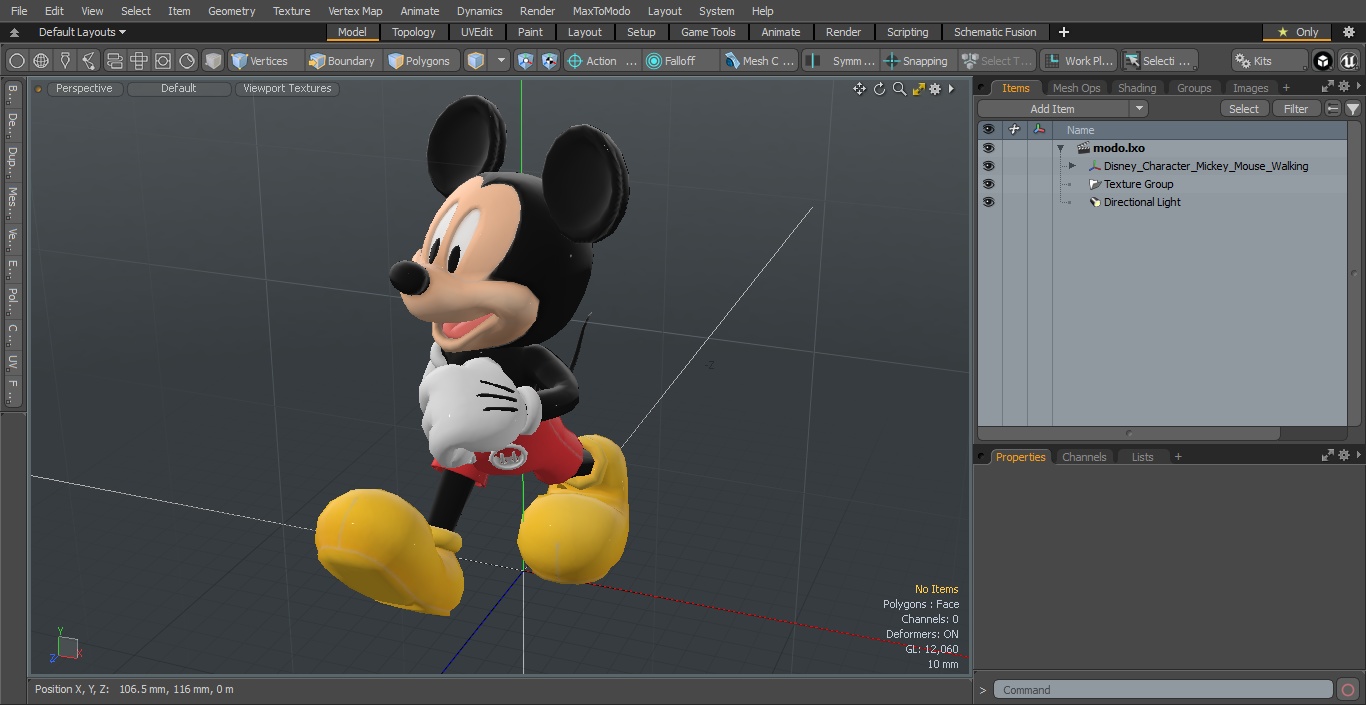Click the cross-shaped center tool icon
This screenshot has width=1366, height=705.
139,61
